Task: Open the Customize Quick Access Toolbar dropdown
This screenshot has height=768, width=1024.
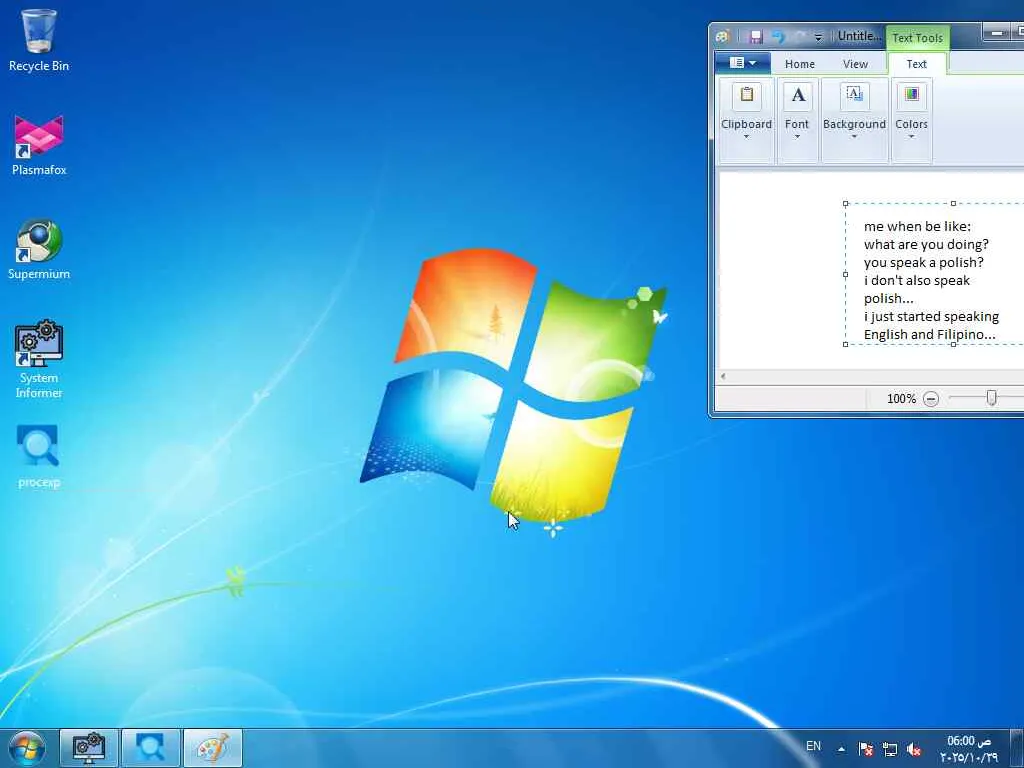Action: 818,38
